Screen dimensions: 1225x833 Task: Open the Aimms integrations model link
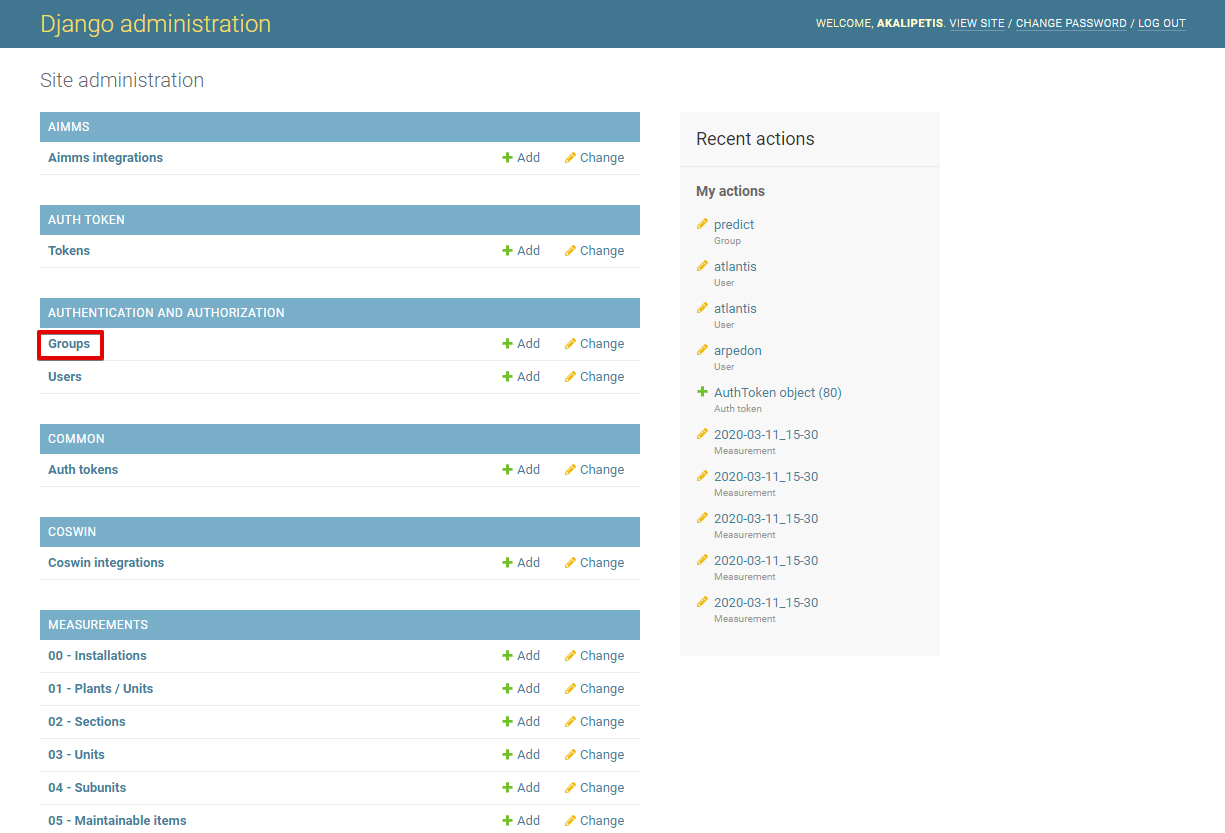click(105, 158)
